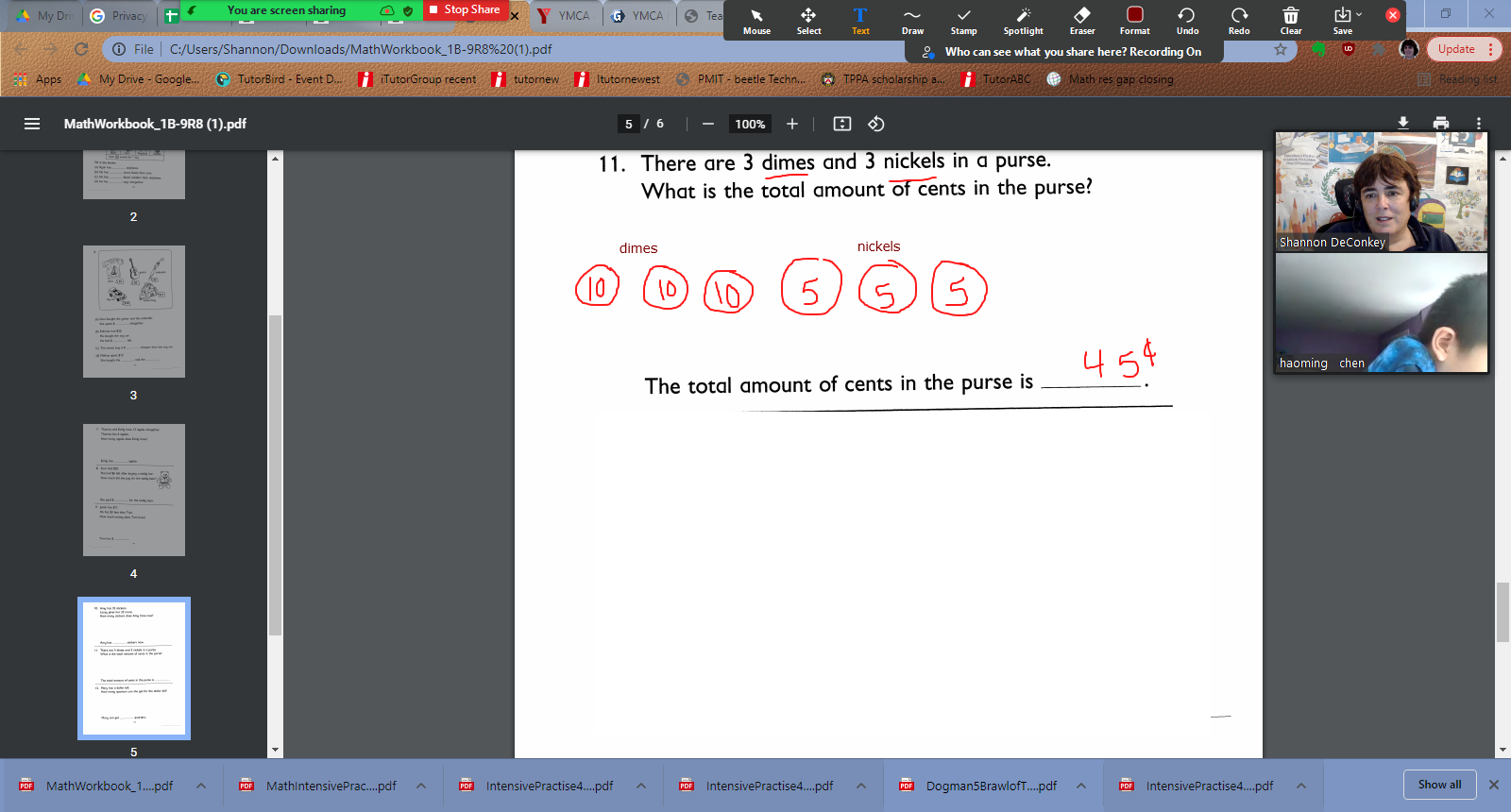Open TutorBird - Event bookmark
Image resolution: width=1511 pixels, height=812 pixels.
(x=280, y=79)
